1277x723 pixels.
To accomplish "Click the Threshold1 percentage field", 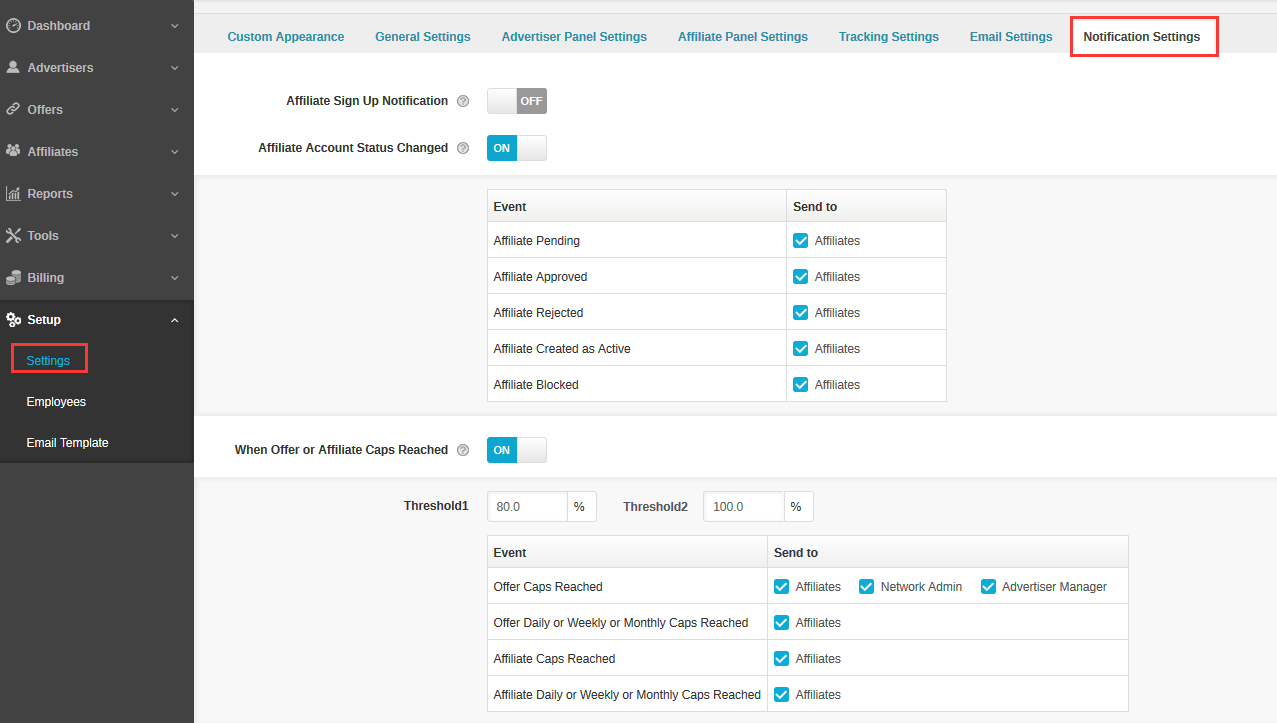I will [x=527, y=507].
